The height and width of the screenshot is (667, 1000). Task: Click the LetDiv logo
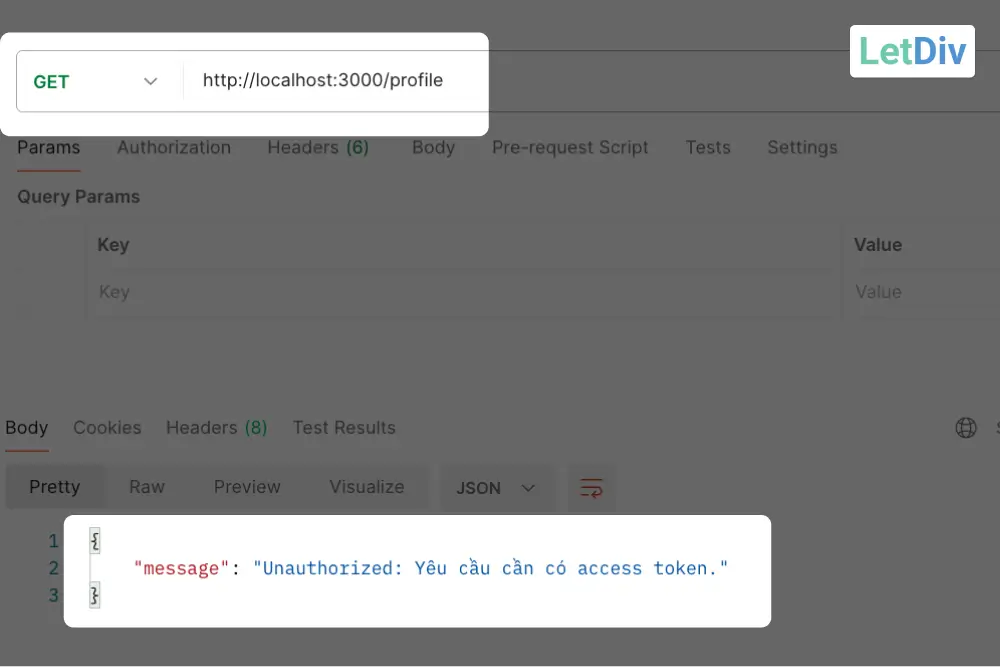point(912,51)
